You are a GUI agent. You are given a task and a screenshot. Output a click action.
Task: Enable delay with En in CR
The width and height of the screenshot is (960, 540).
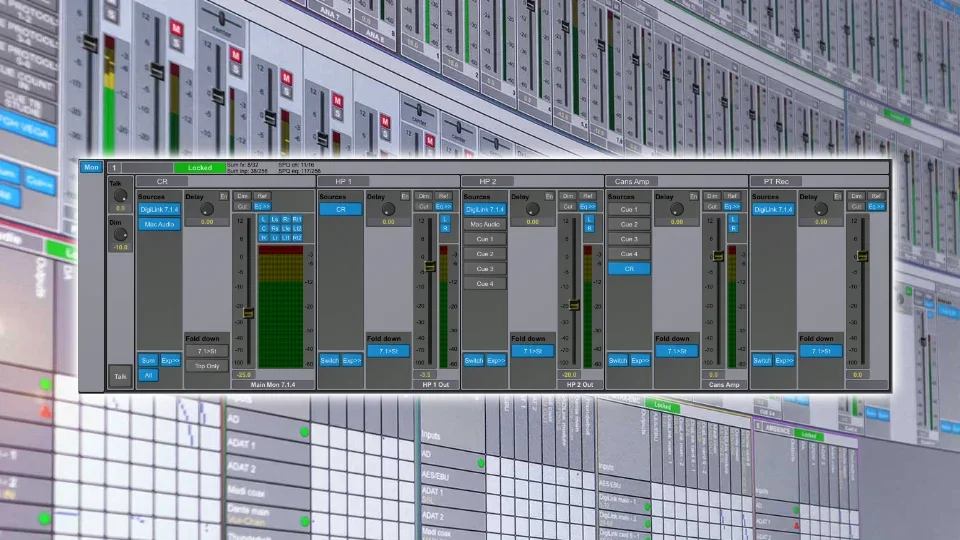coord(223,197)
